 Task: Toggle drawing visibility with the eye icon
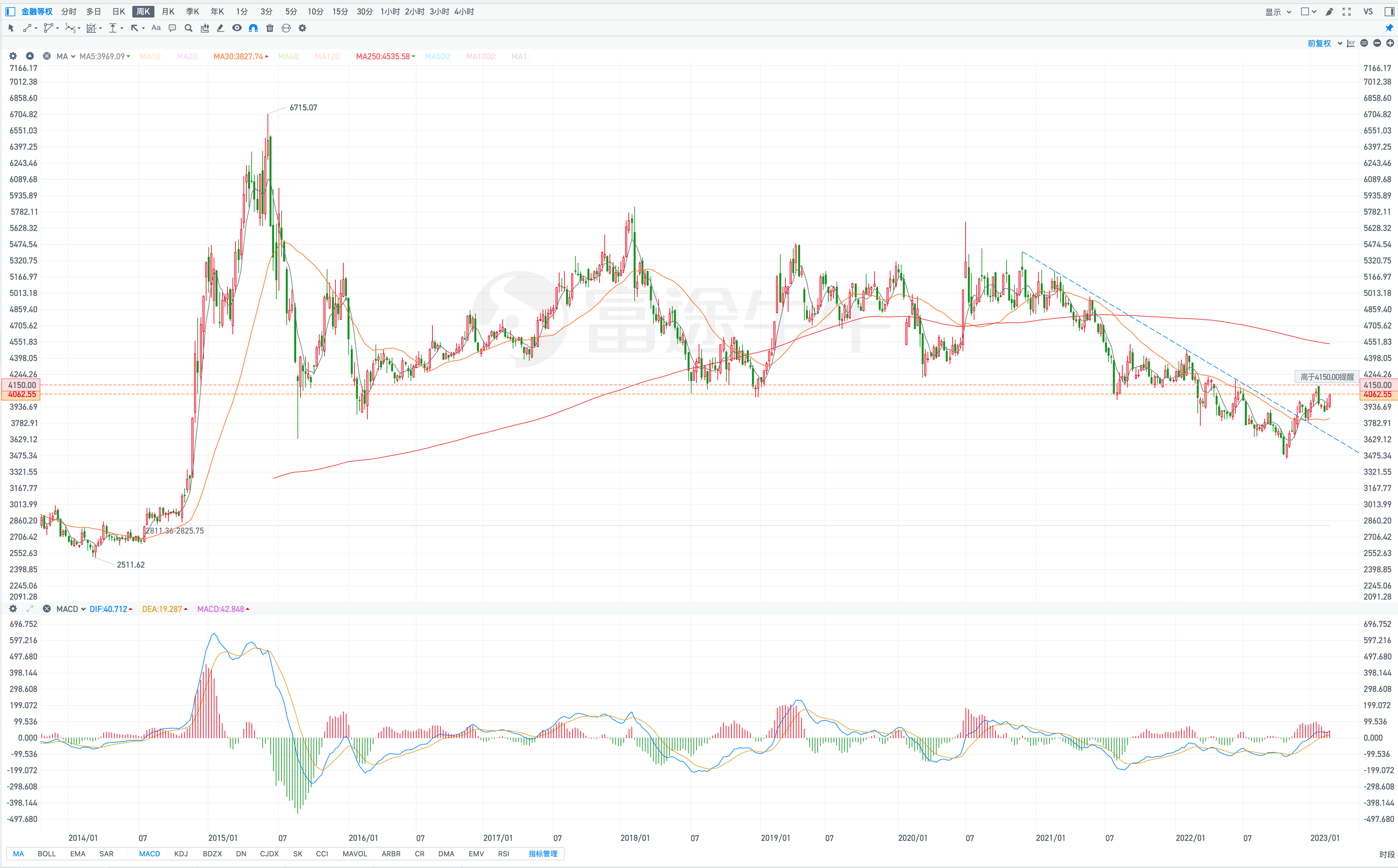[237, 28]
